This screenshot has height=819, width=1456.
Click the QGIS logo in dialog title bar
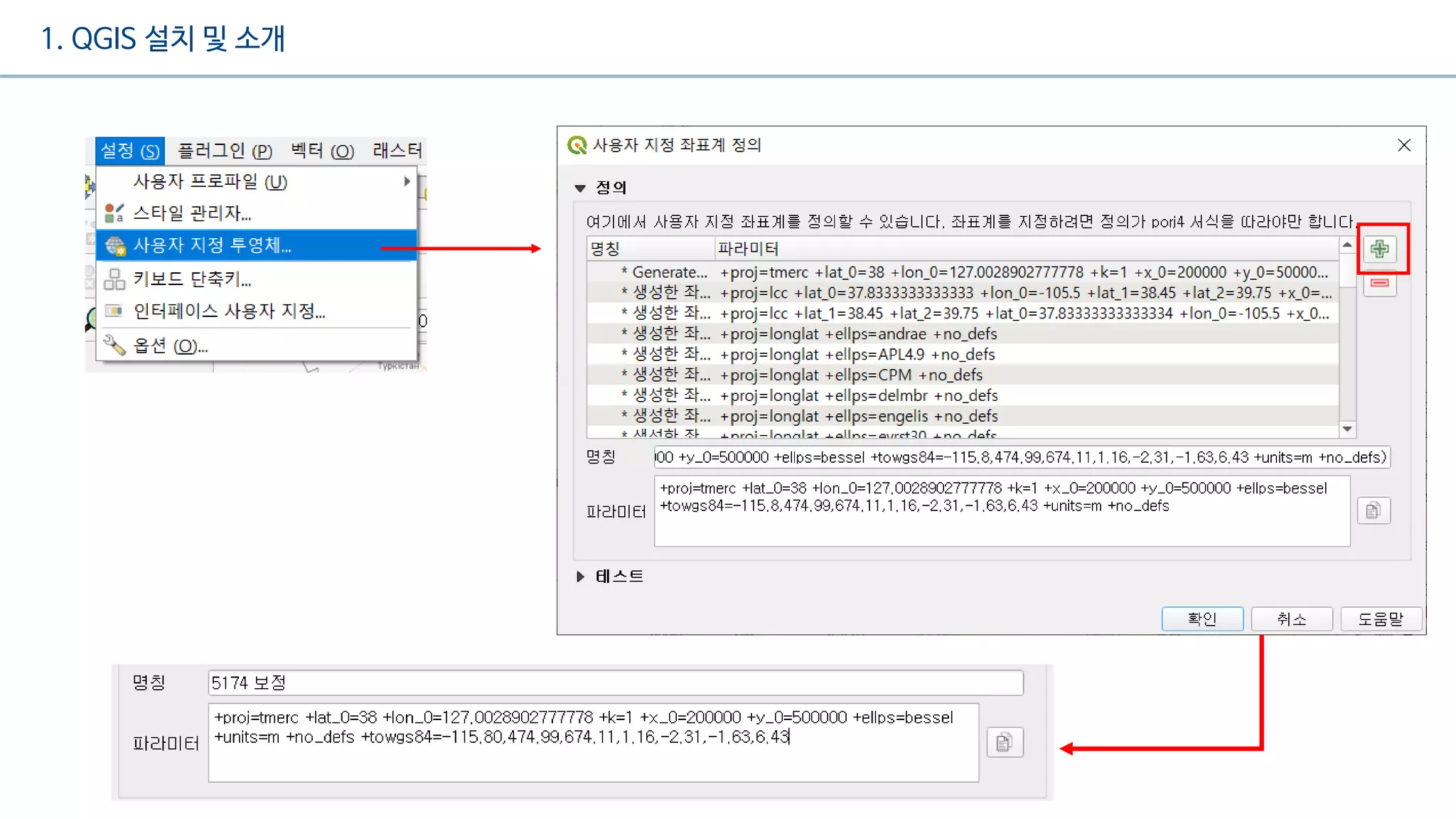click(x=577, y=145)
